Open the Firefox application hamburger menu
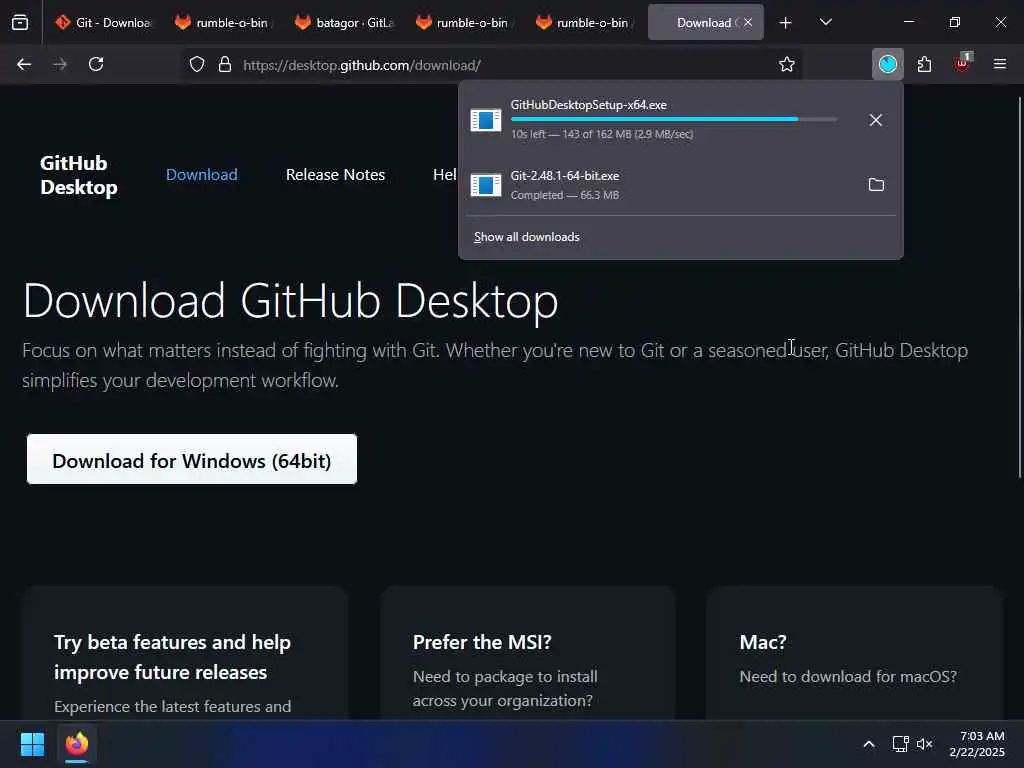 click(x=1000, y=64)
